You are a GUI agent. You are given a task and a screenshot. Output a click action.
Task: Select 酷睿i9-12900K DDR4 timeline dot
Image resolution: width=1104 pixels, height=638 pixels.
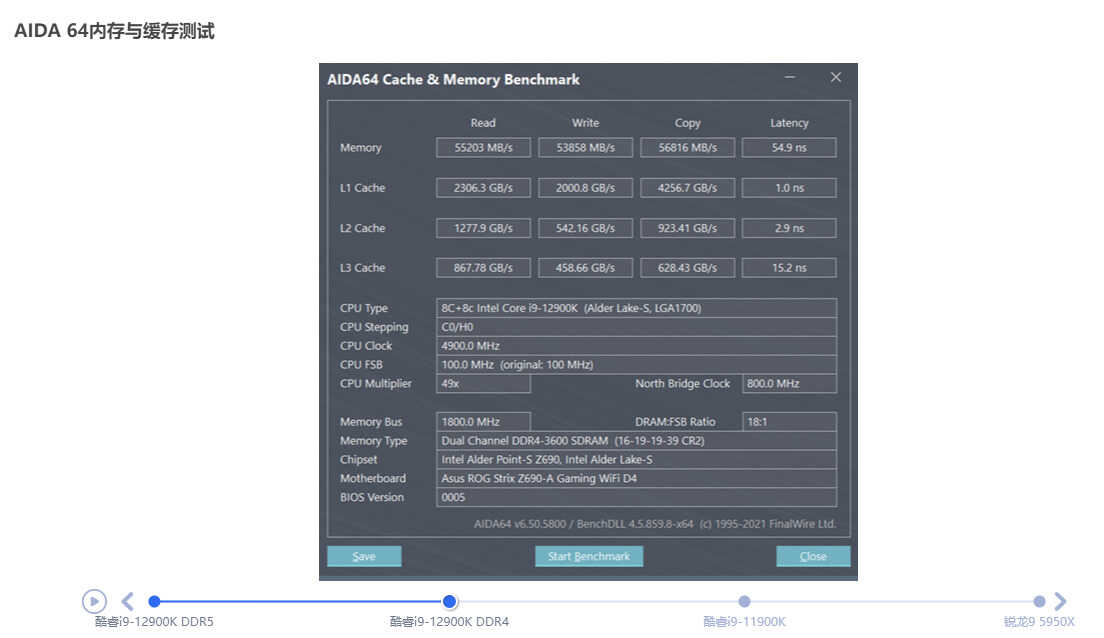coord(449,601)
